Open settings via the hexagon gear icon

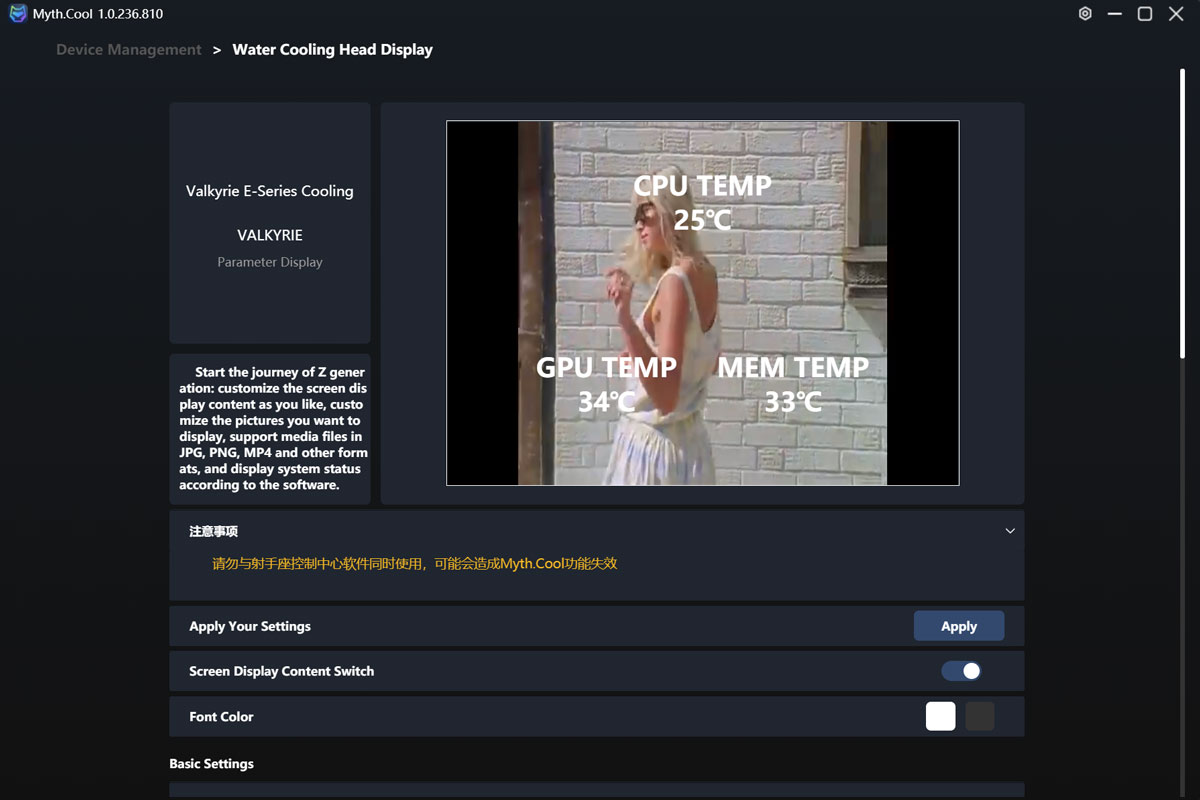[1085, 14]
